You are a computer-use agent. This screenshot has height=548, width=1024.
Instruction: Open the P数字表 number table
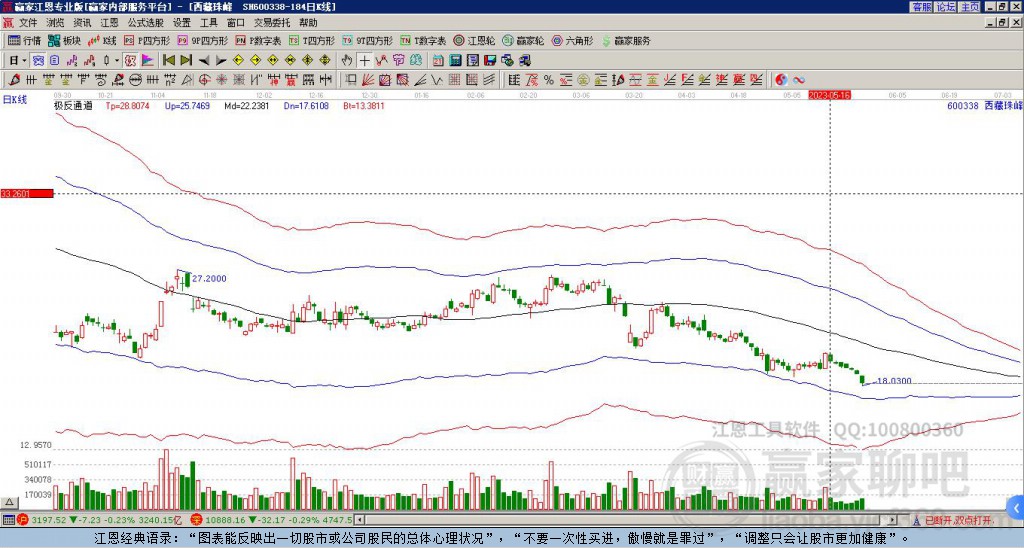[258, 40]
